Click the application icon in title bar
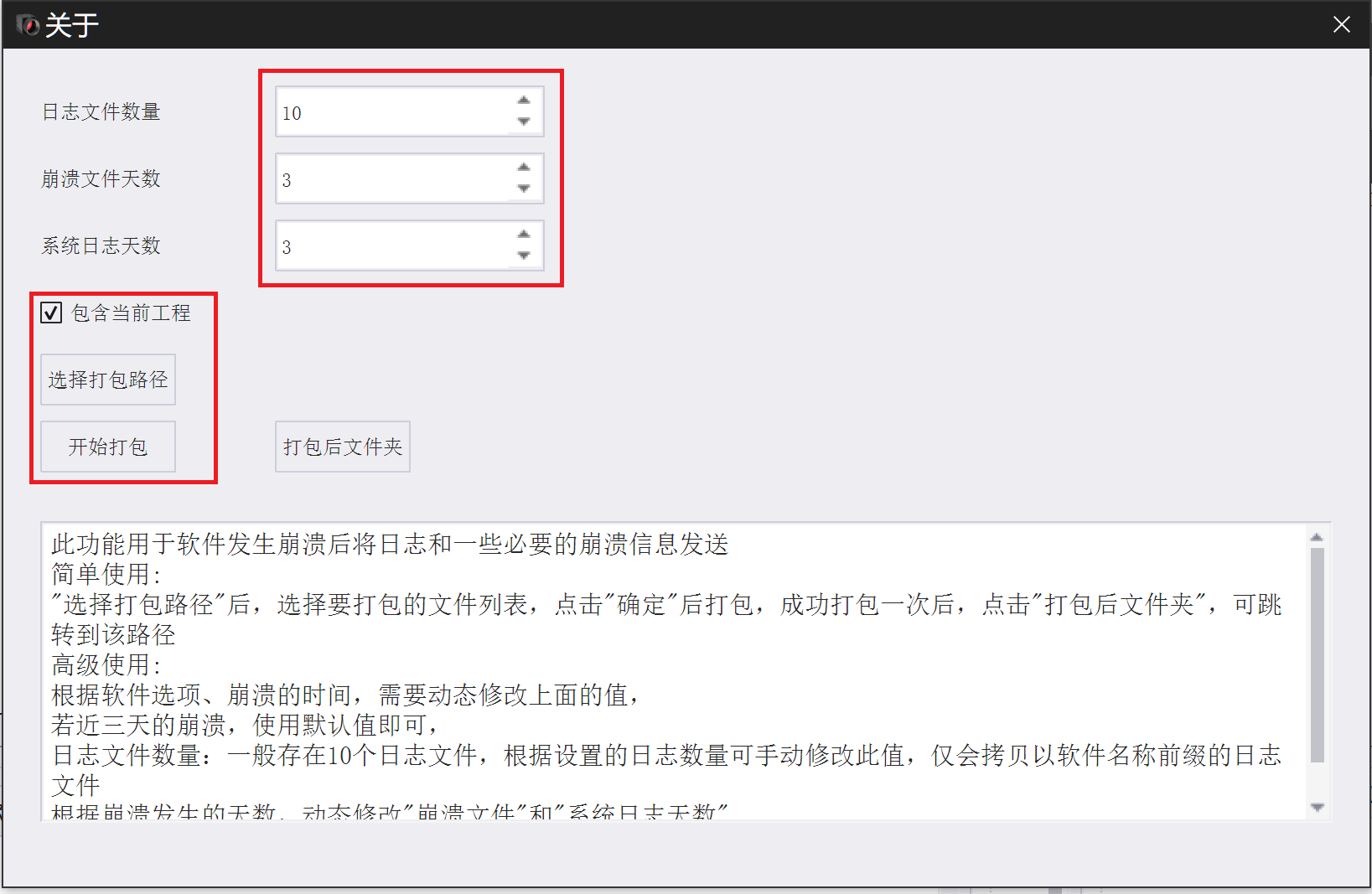The image size is (1372, 894). click(x=27, y=25)
